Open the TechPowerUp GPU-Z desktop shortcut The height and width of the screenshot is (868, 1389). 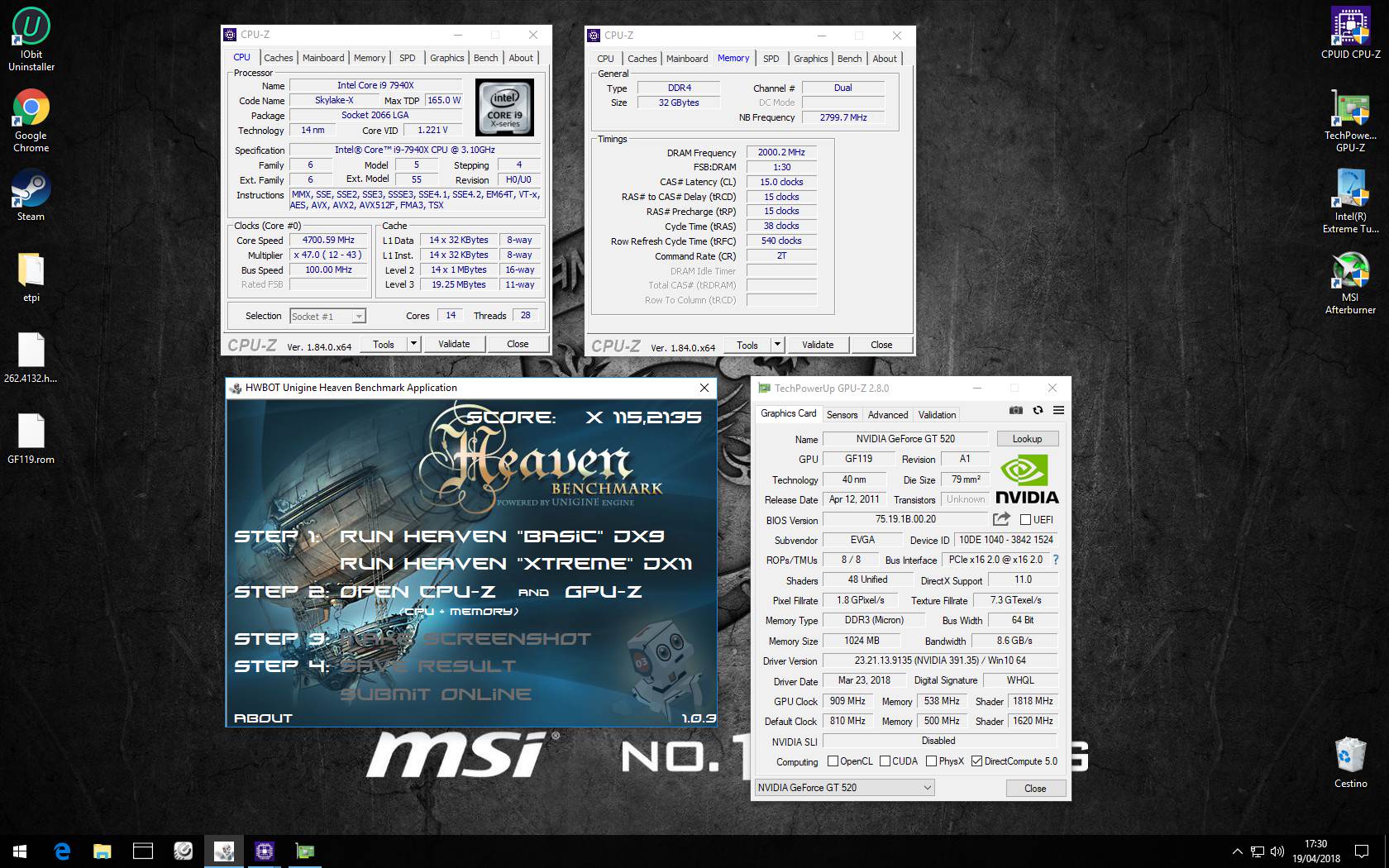[1350, 121]
